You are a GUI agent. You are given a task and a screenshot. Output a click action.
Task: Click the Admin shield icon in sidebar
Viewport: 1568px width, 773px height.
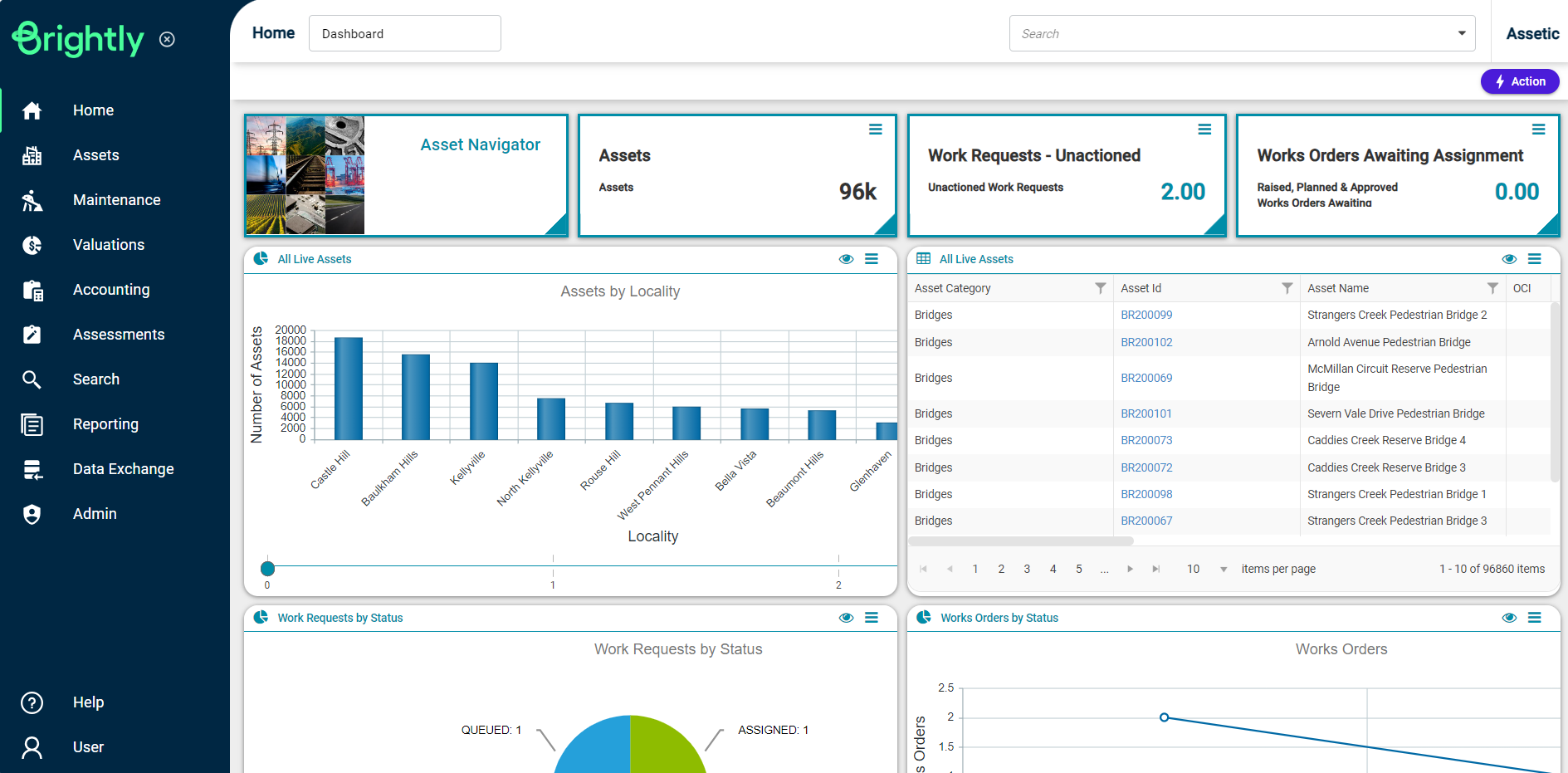(32, 514)
